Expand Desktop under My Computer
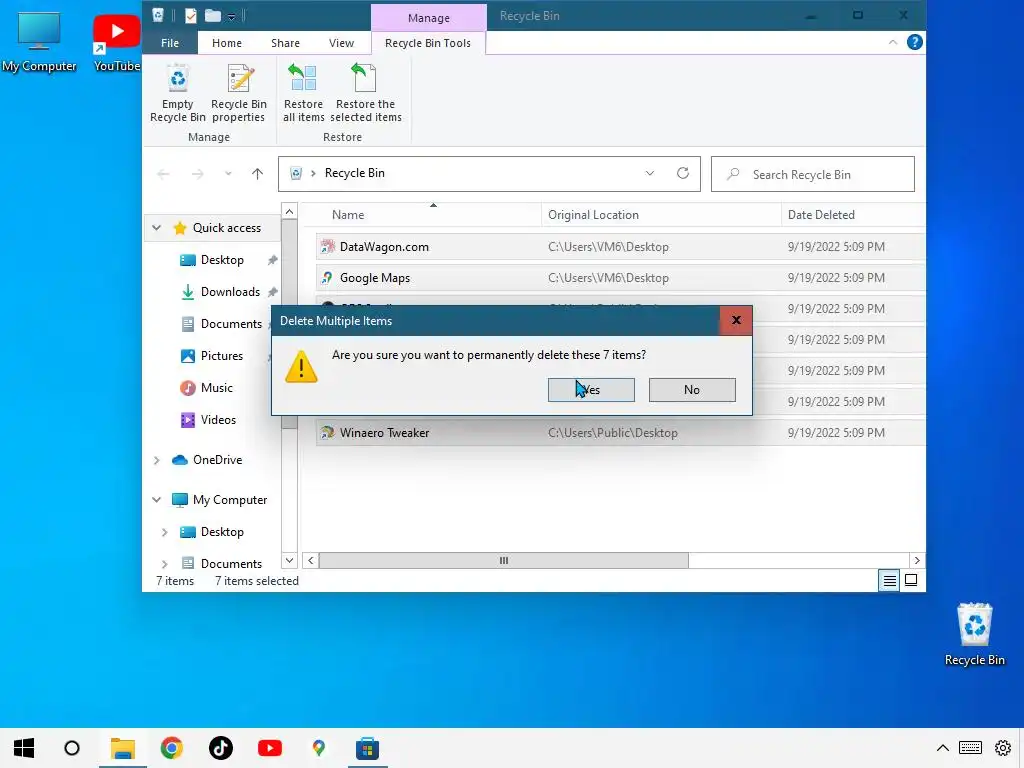Viewport: 1024px width, 768px height. 165,532
